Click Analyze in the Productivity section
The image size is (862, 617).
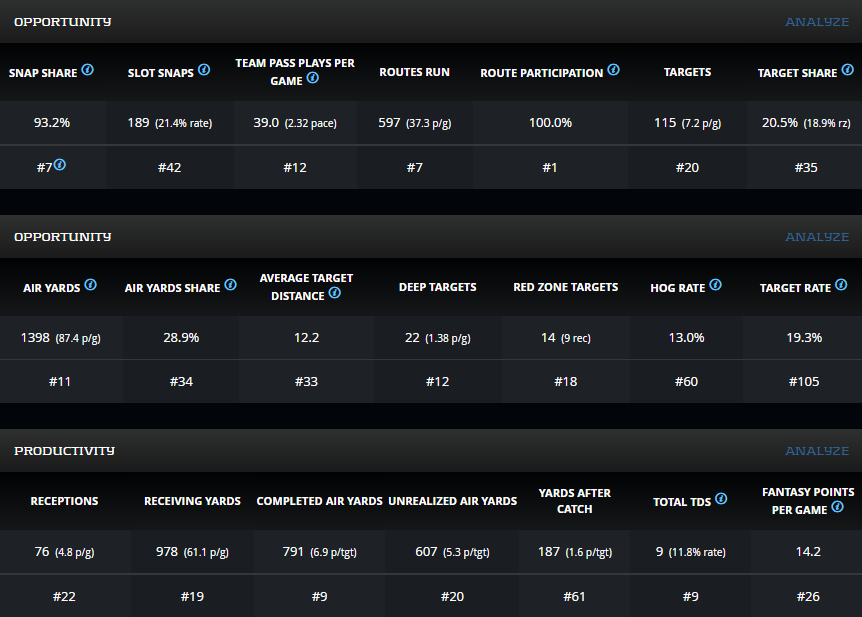coord(817,451)
